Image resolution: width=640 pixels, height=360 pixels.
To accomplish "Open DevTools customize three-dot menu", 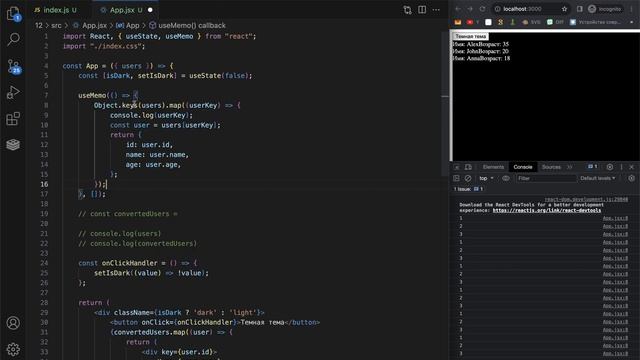I will coord(622,167).
